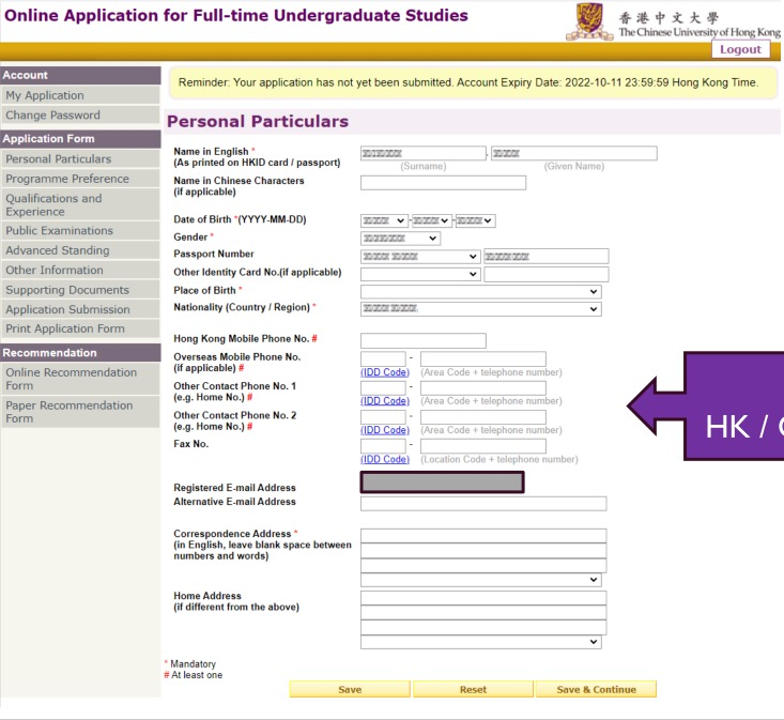Open IDD Code link under Fax No.

click(x=385, y=460)
